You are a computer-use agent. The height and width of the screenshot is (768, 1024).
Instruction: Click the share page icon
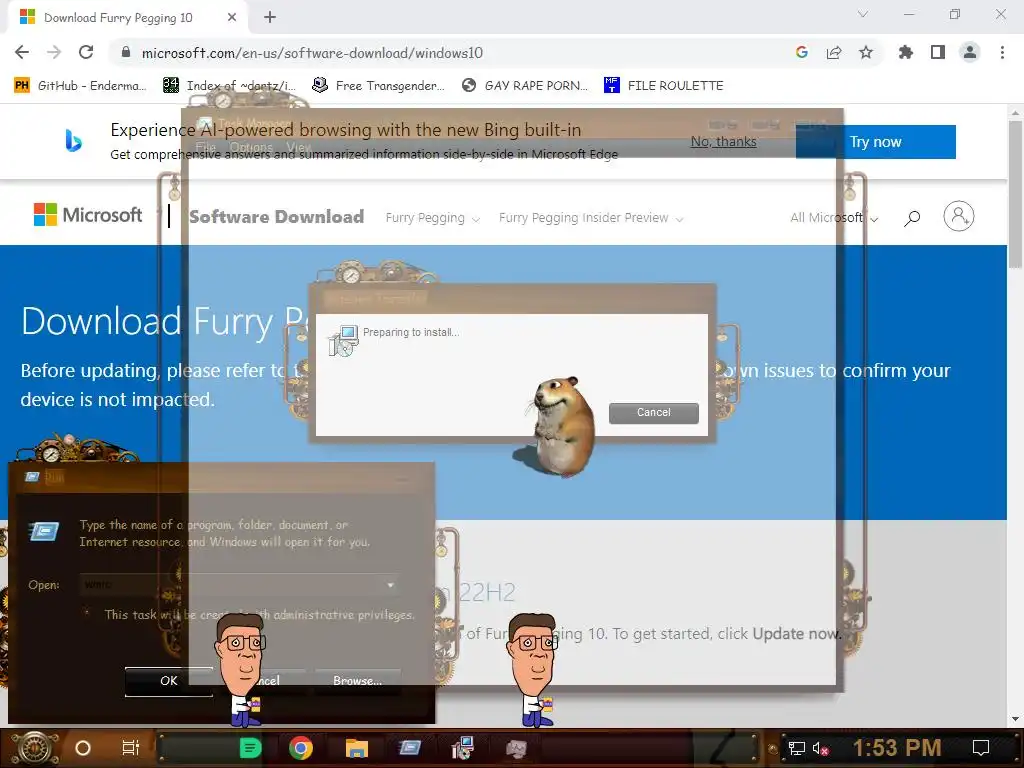pos(834,52)
